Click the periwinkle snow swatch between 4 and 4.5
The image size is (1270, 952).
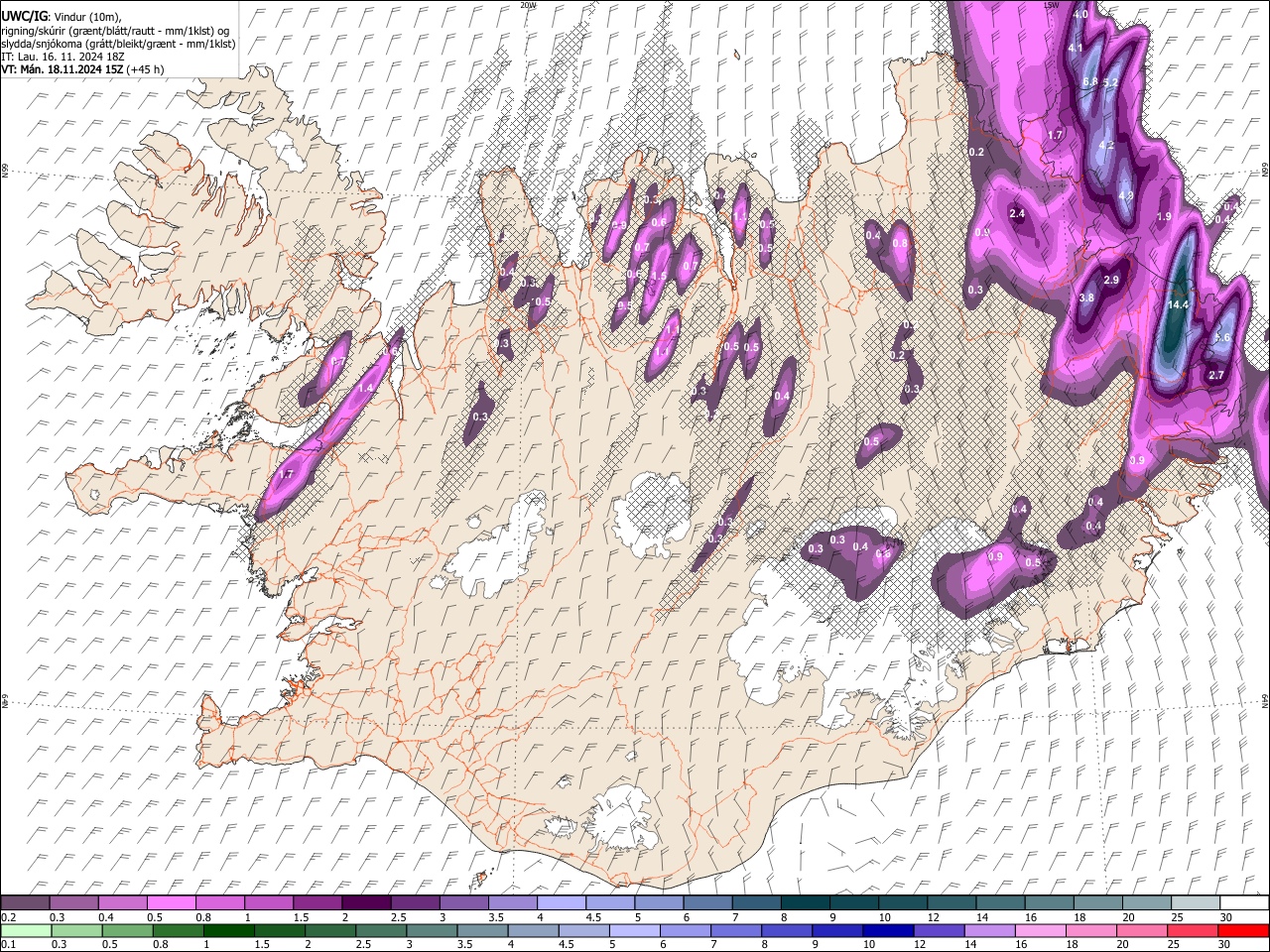coord(562,902)
